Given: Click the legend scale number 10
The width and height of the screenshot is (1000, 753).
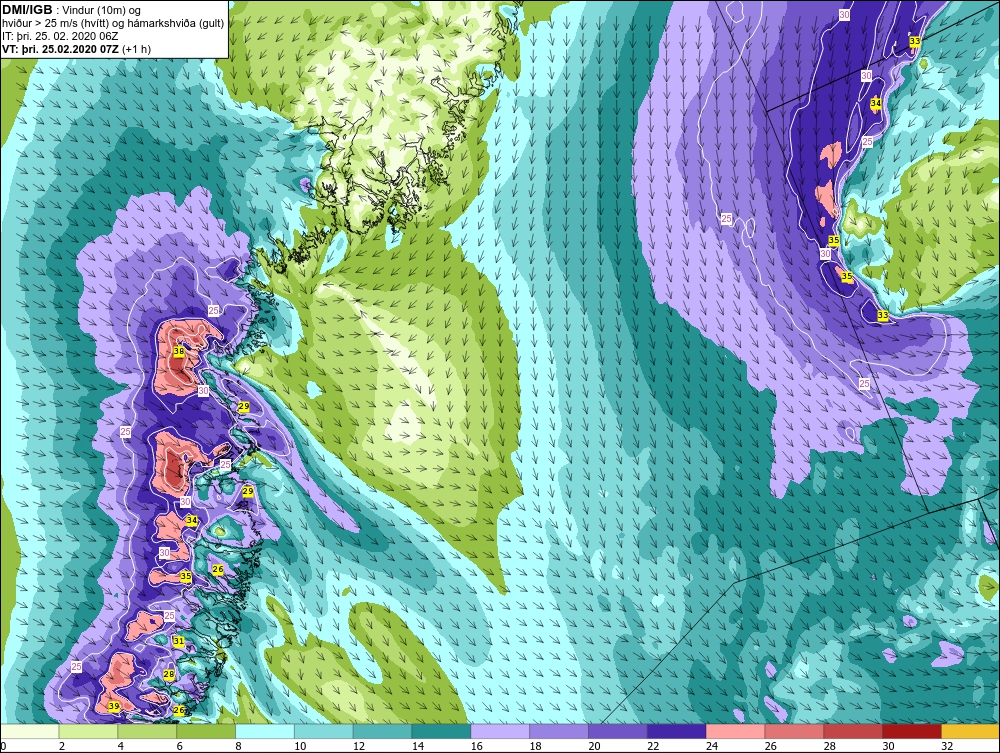Looking at the screenshot, I should pyautogui.click(x=300, y=746).
